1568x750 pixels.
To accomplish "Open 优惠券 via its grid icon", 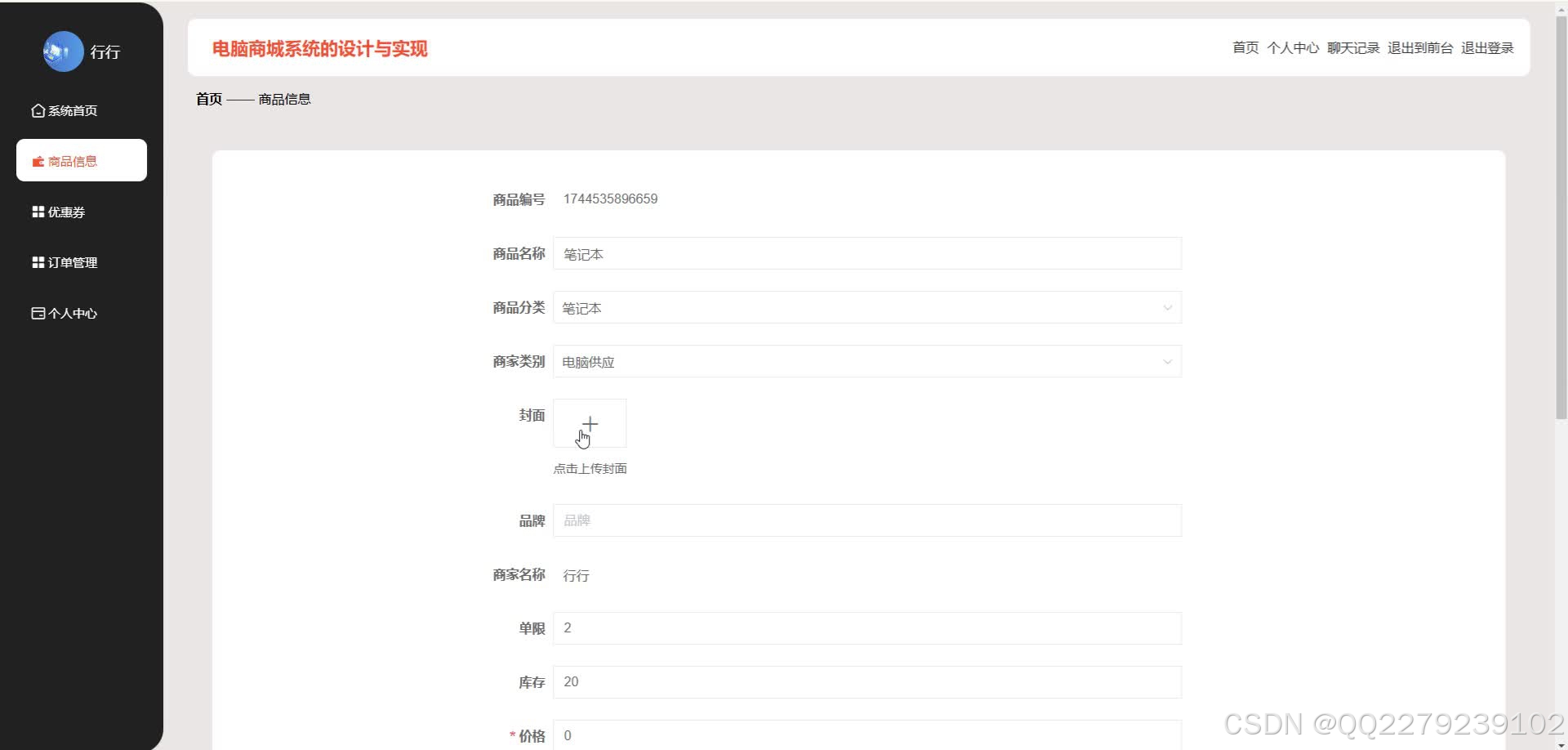I will (38, 211).
